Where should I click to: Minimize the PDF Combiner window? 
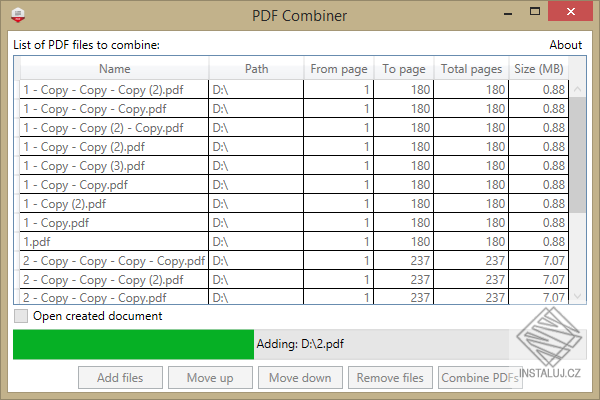508,13
